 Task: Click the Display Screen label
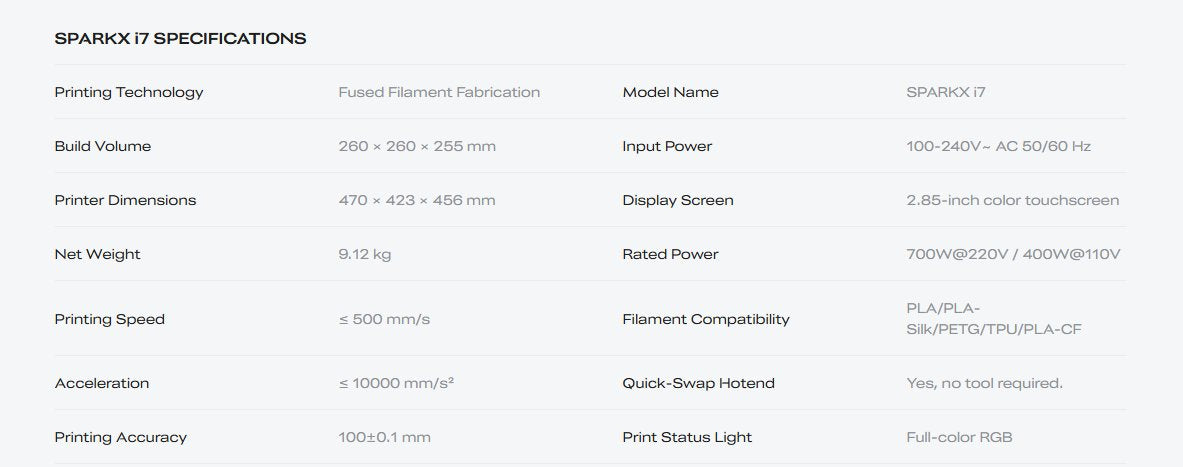click(x=678, y=200)
